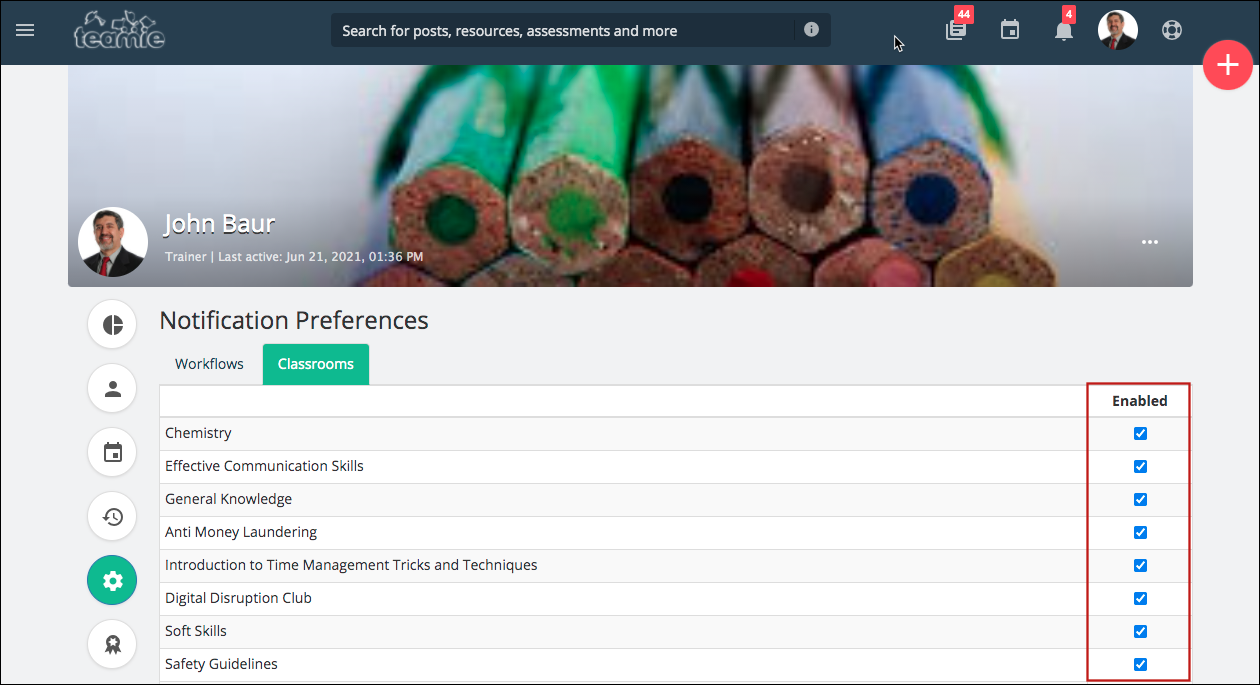Open the hamburger main menu

(25, 30)
